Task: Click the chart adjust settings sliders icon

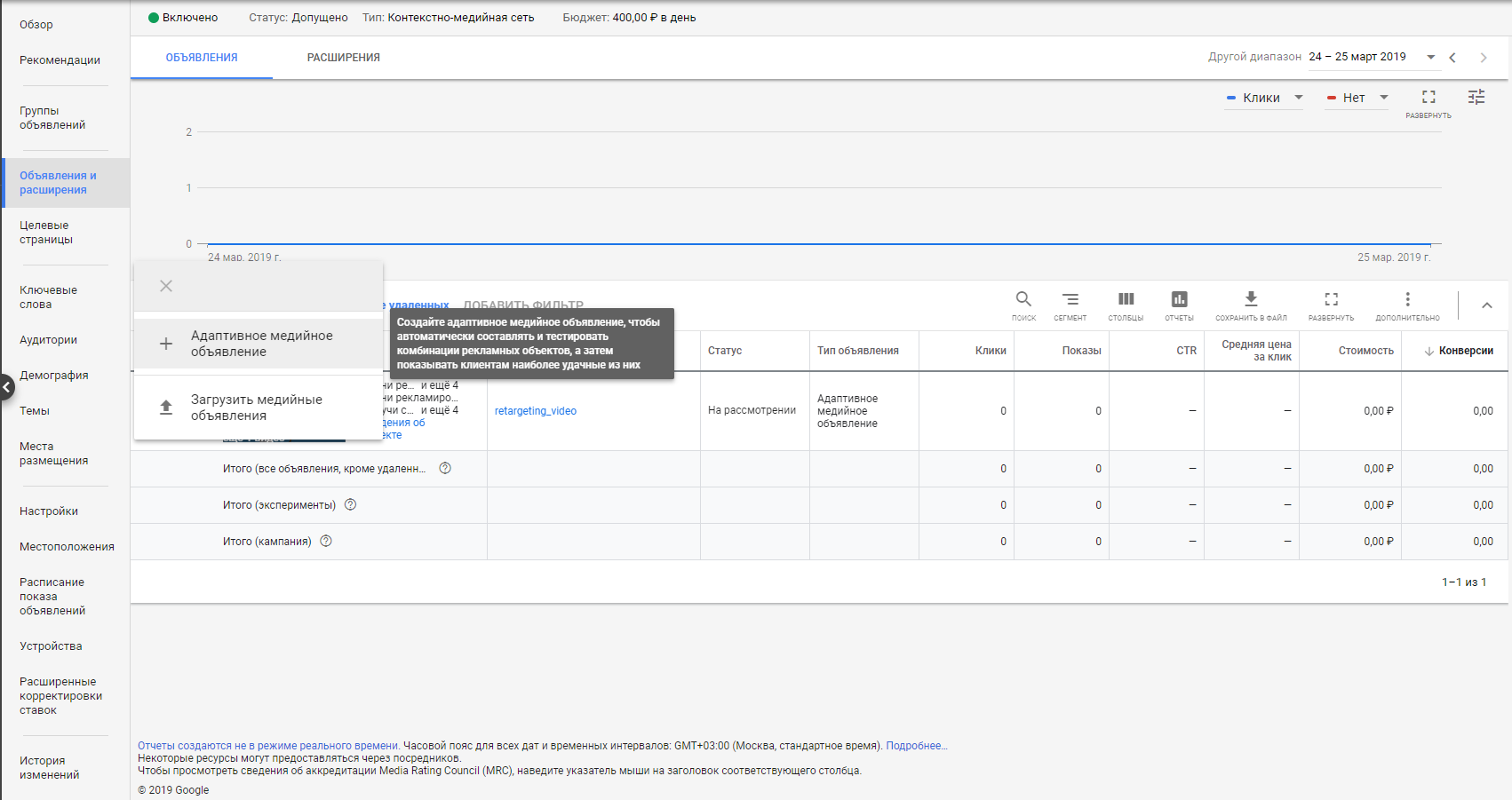Action: [1476, 98]
